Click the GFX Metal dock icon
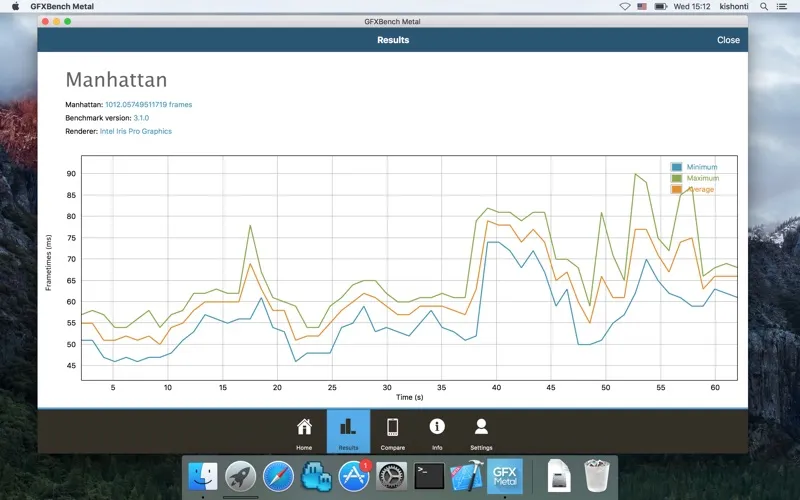Viewport: 800px width, 500px height. pos(504,476)
